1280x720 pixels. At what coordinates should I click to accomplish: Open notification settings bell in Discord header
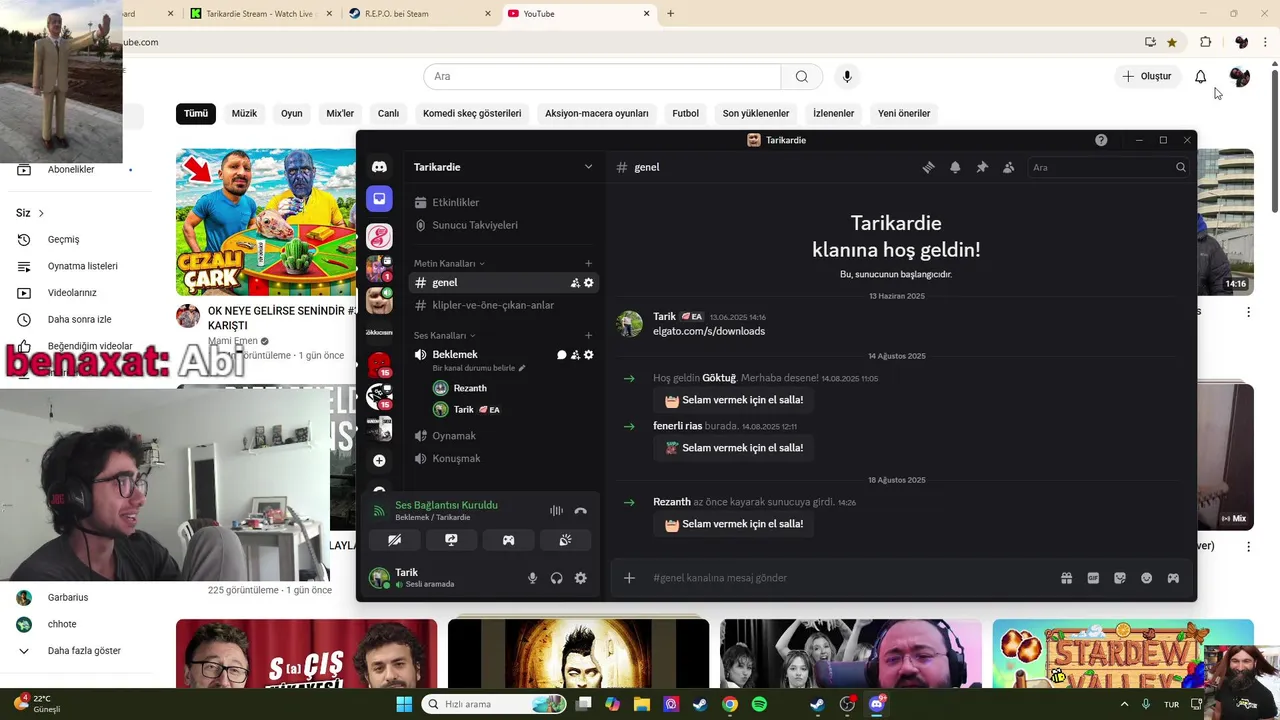point(955,167)
